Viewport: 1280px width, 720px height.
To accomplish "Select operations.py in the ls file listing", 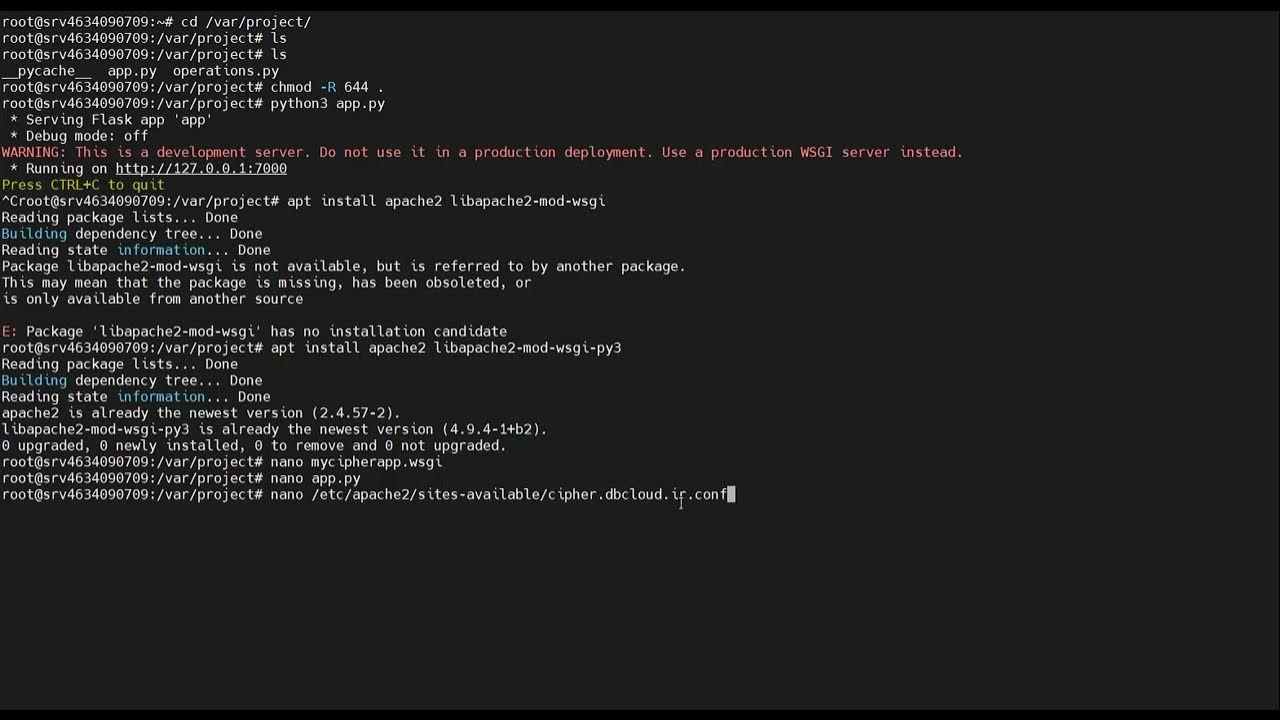I will 226,71.
